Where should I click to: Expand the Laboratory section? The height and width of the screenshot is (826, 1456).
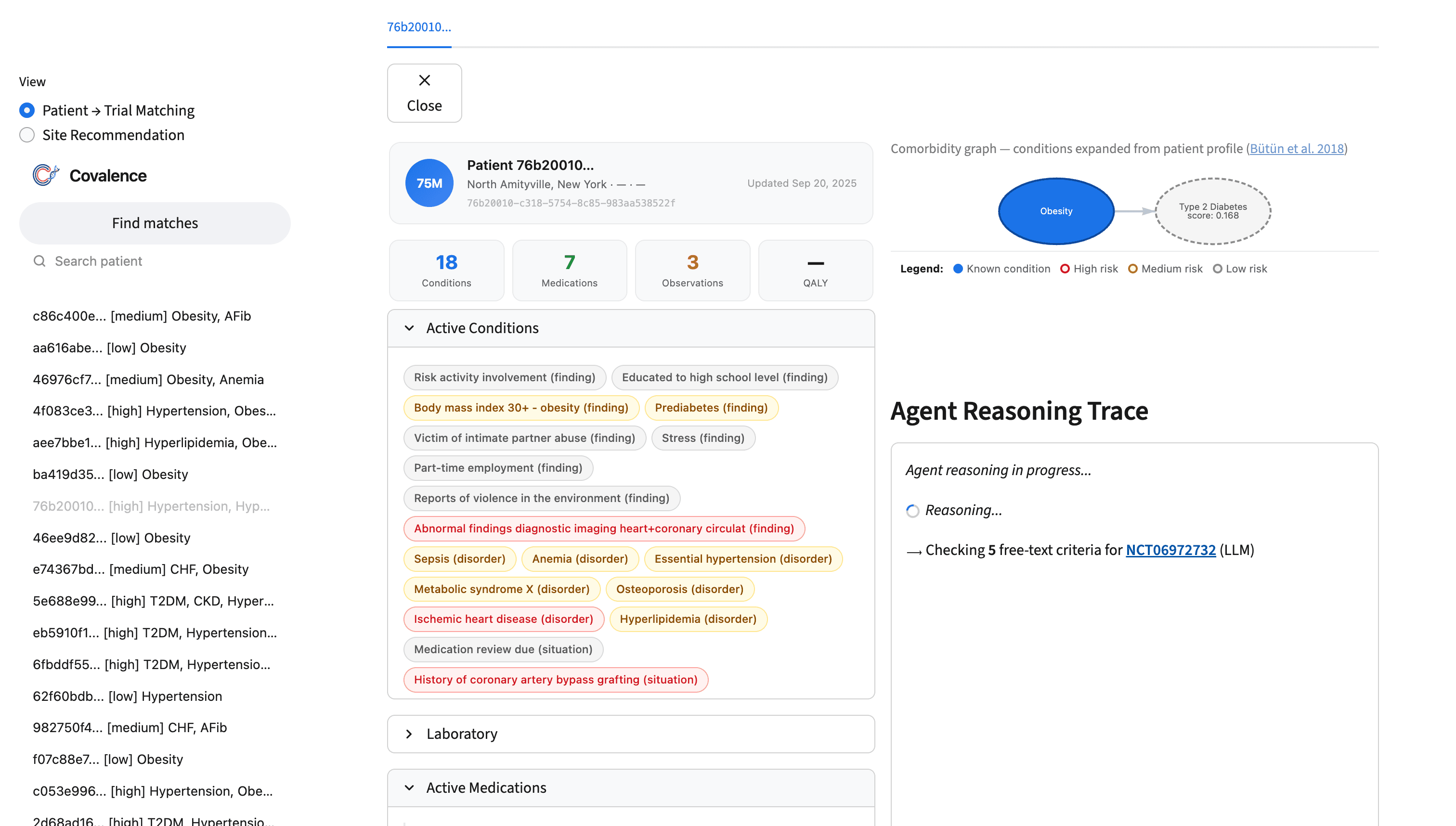631,734
